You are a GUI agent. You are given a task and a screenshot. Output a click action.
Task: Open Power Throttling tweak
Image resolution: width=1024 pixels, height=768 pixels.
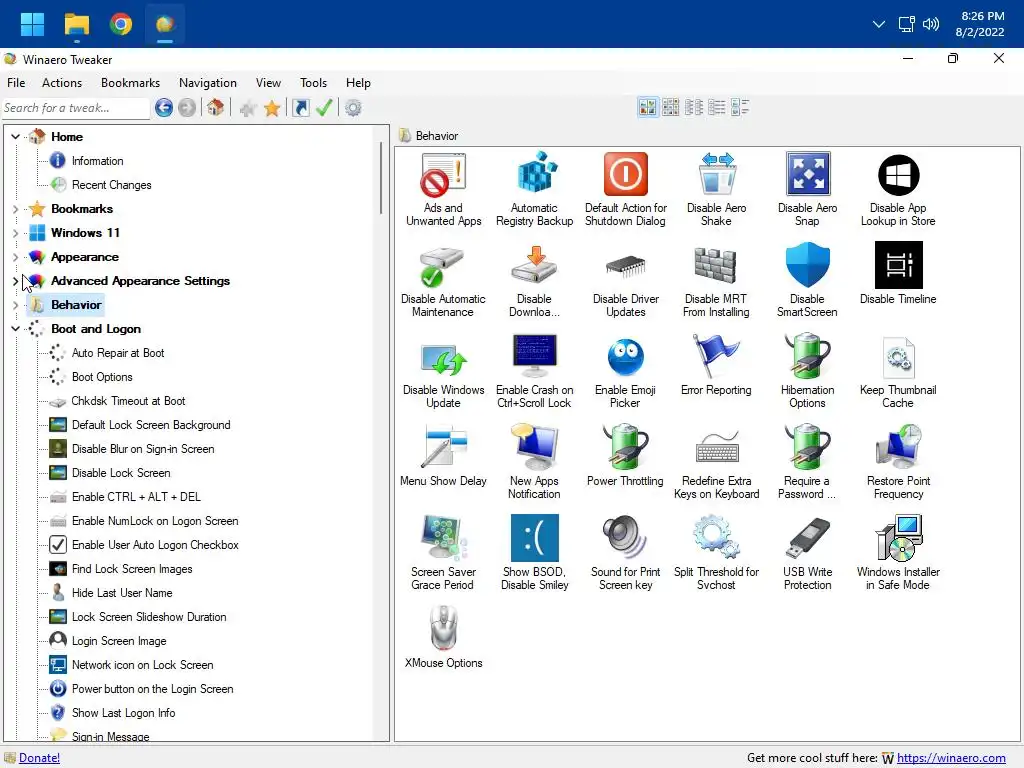coord(626,456)
